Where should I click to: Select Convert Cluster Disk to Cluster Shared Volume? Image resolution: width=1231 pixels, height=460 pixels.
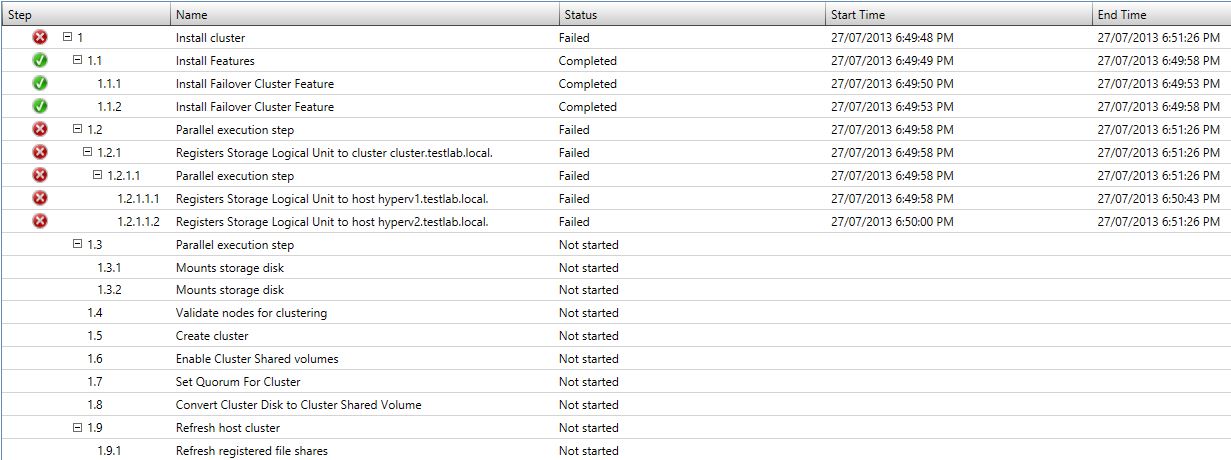(x=298, y=405)
